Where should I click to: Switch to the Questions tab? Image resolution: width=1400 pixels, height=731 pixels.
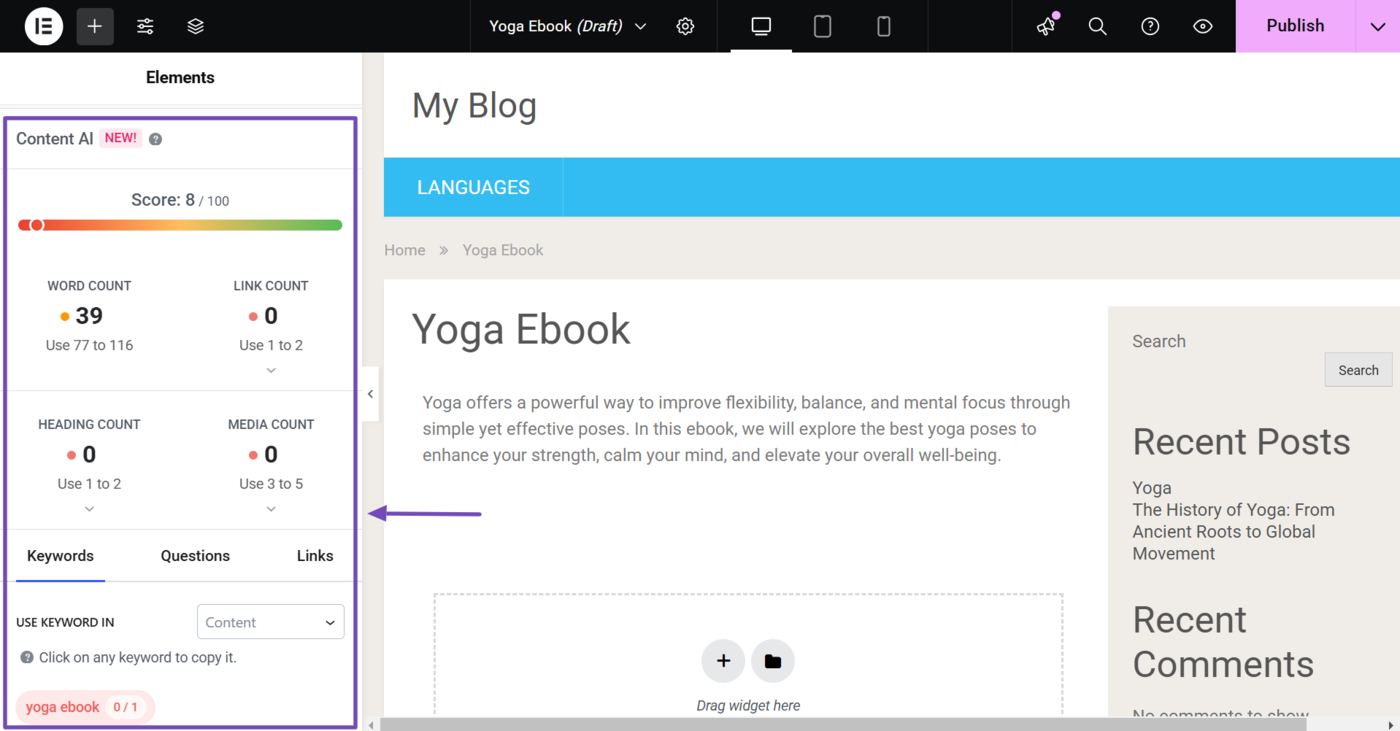pyautogui.click(x=195, y=556)
